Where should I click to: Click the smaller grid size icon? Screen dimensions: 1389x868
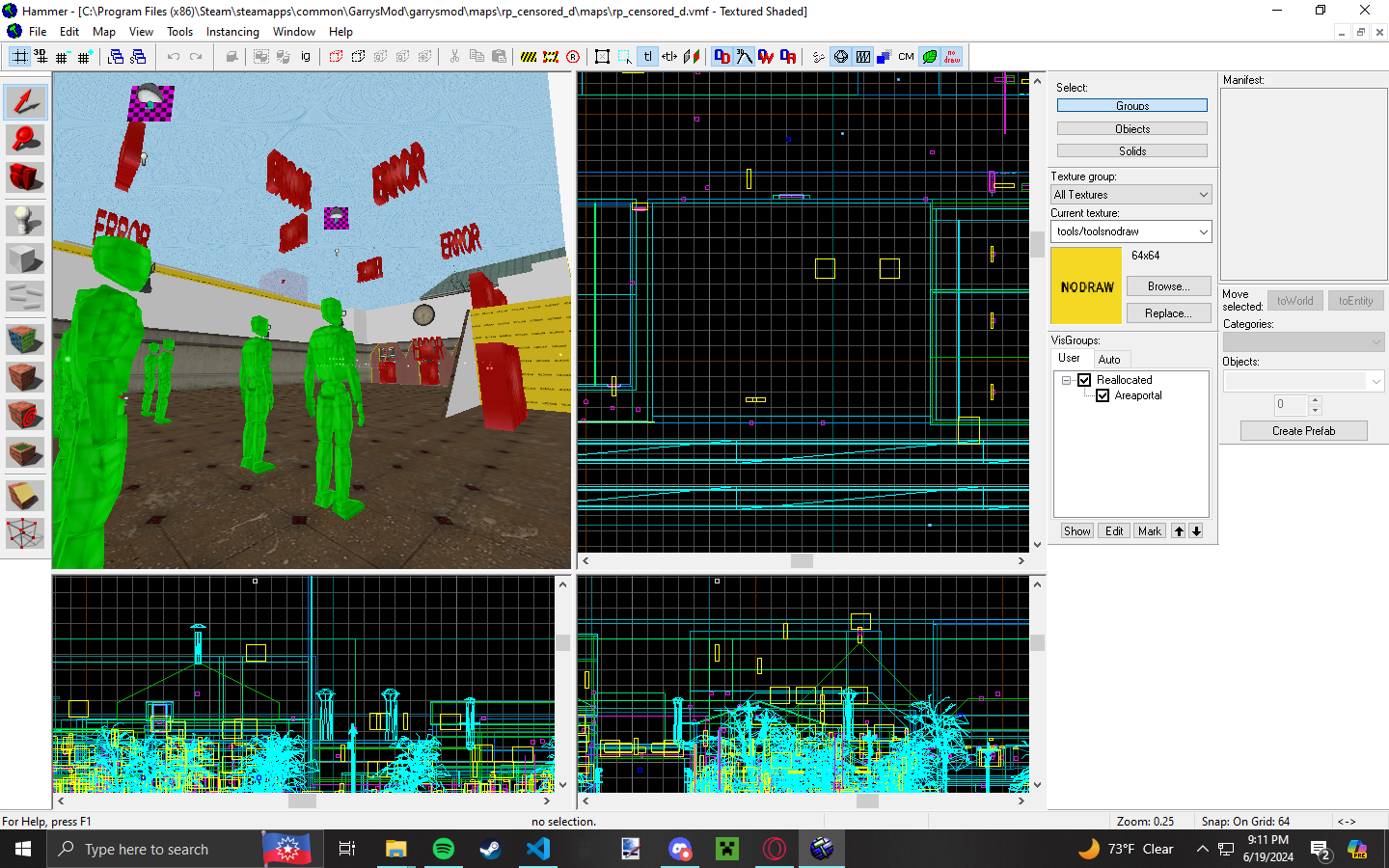click(x=63, y=57)
